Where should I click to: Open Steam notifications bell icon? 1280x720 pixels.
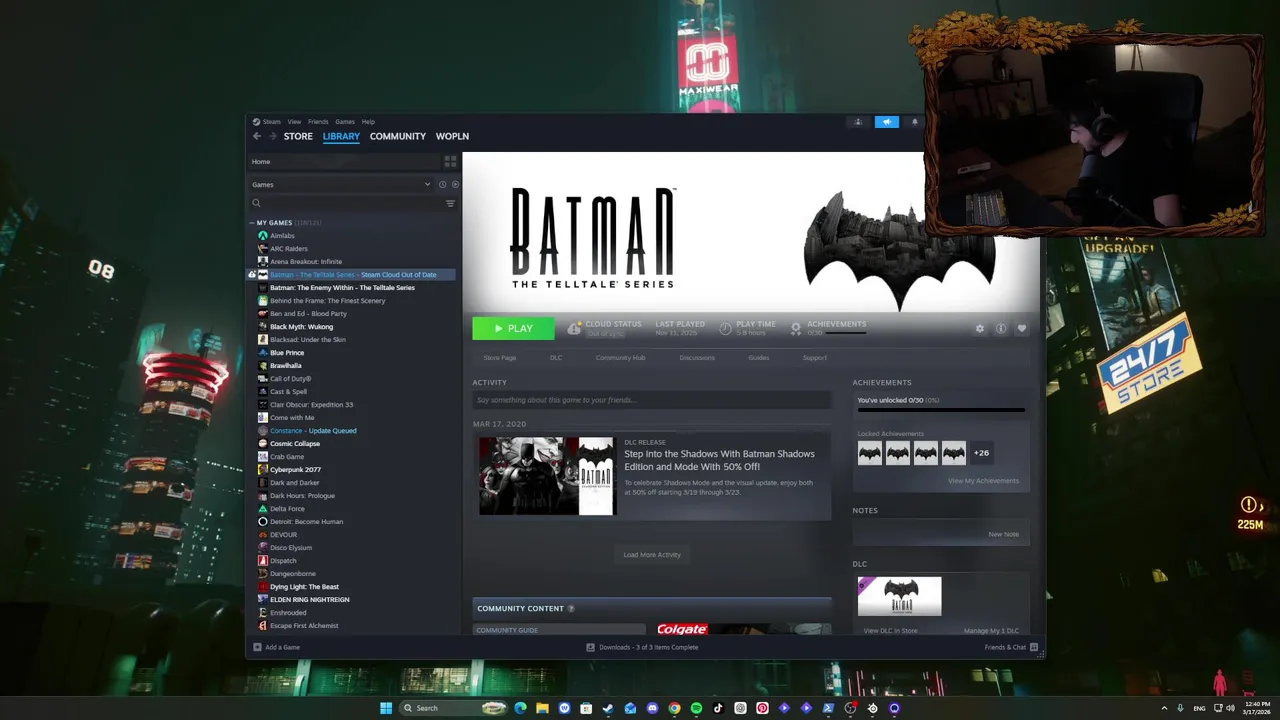point(914,122)
